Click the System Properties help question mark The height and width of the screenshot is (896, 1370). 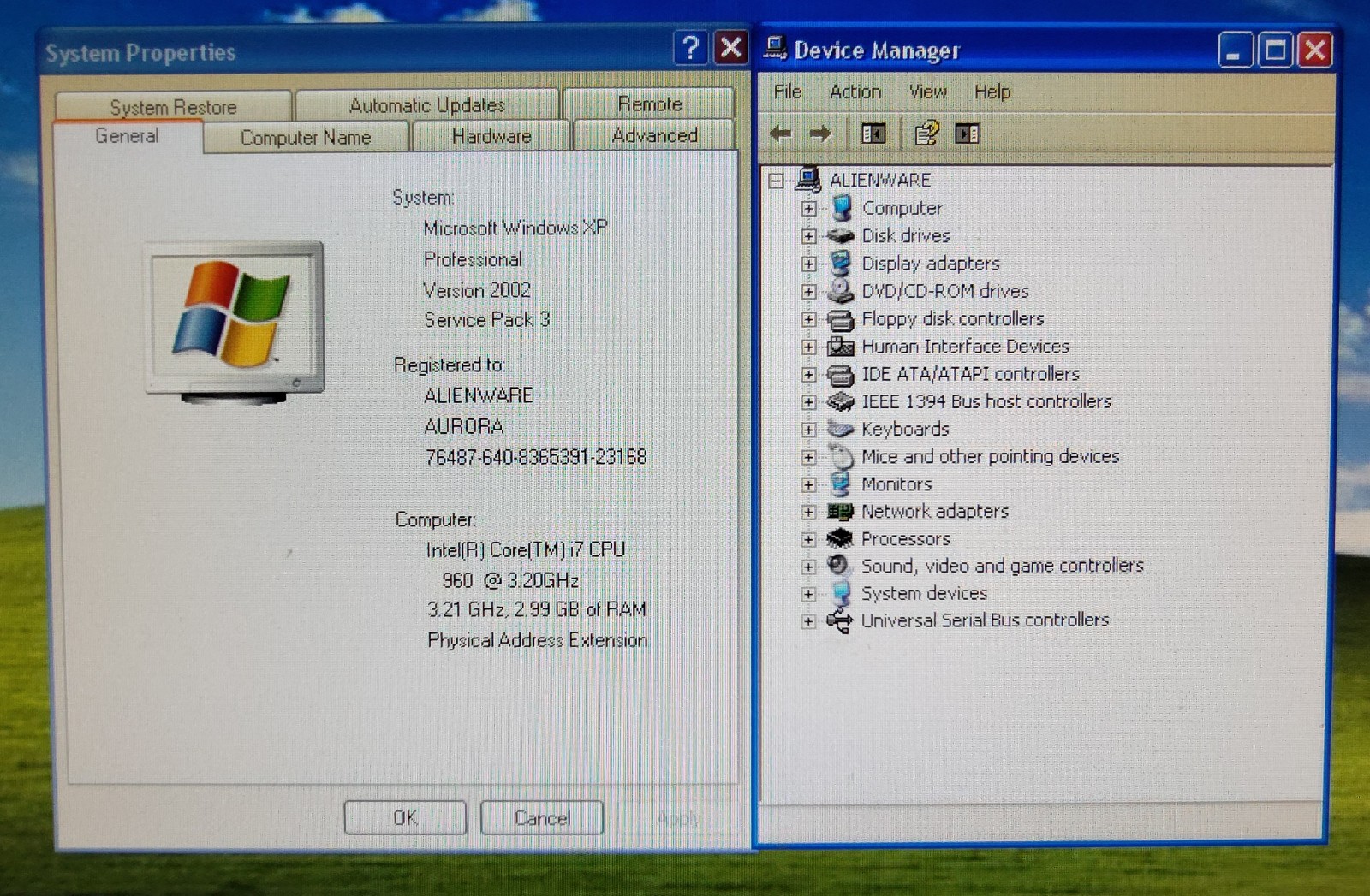[x=690, y=47]
